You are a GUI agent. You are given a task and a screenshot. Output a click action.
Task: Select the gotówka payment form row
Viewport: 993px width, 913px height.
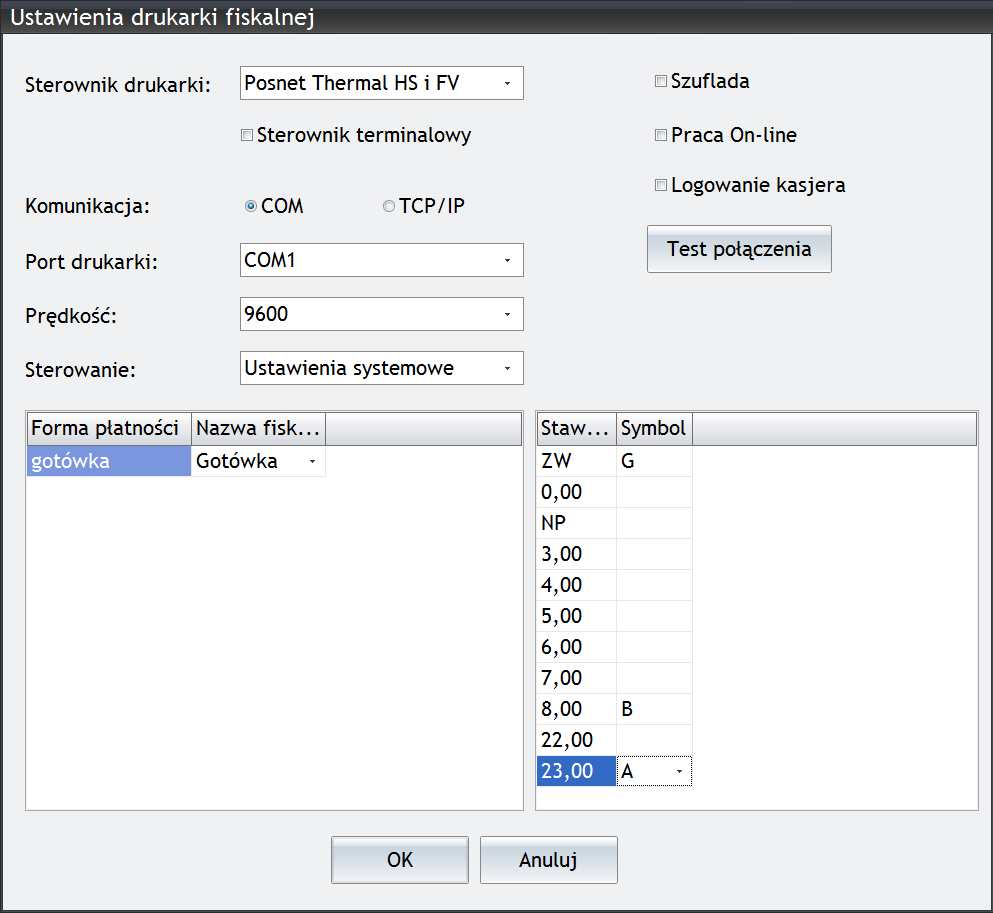(x=108, y=461)
